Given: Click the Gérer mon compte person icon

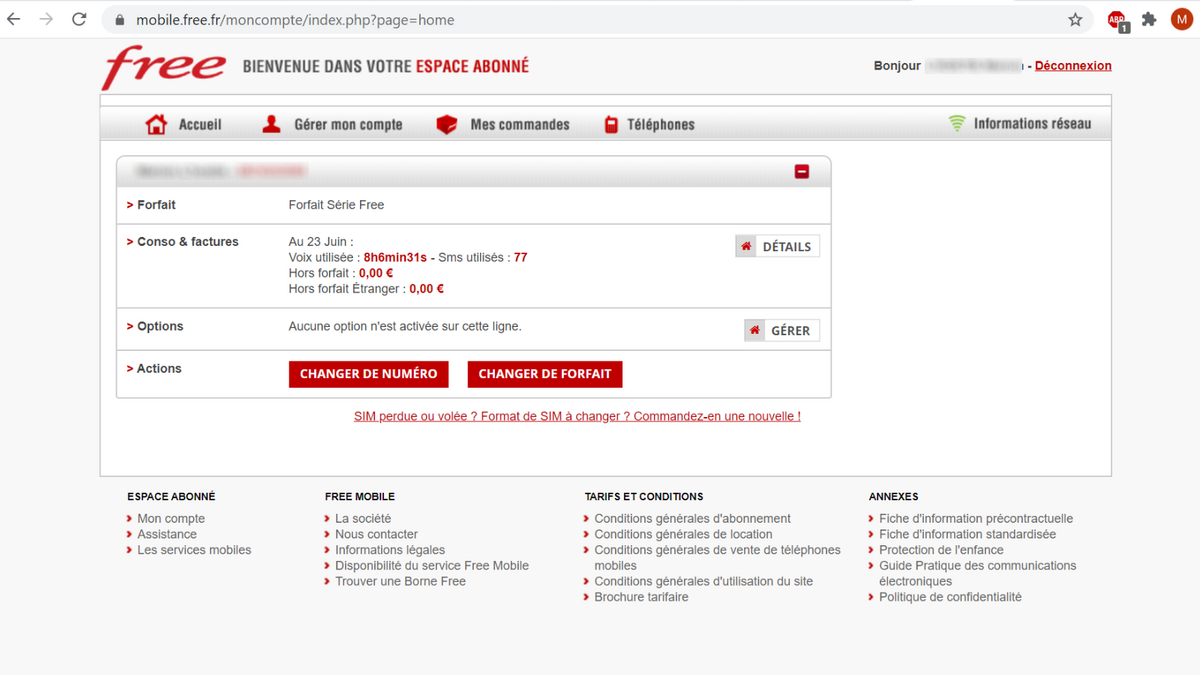Looking at the screenshot, I should click(x=271, y=124).
